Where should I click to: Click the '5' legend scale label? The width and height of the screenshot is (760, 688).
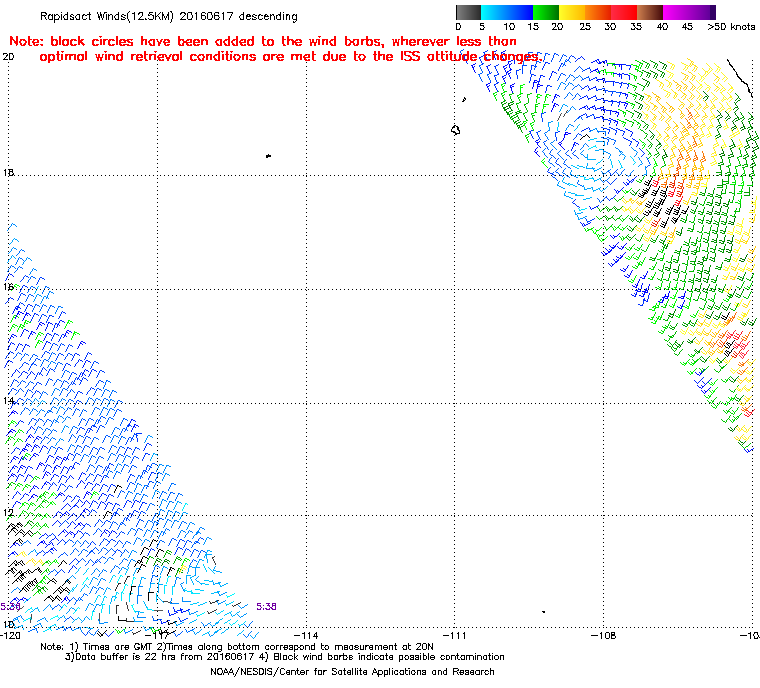pos(482,27)
